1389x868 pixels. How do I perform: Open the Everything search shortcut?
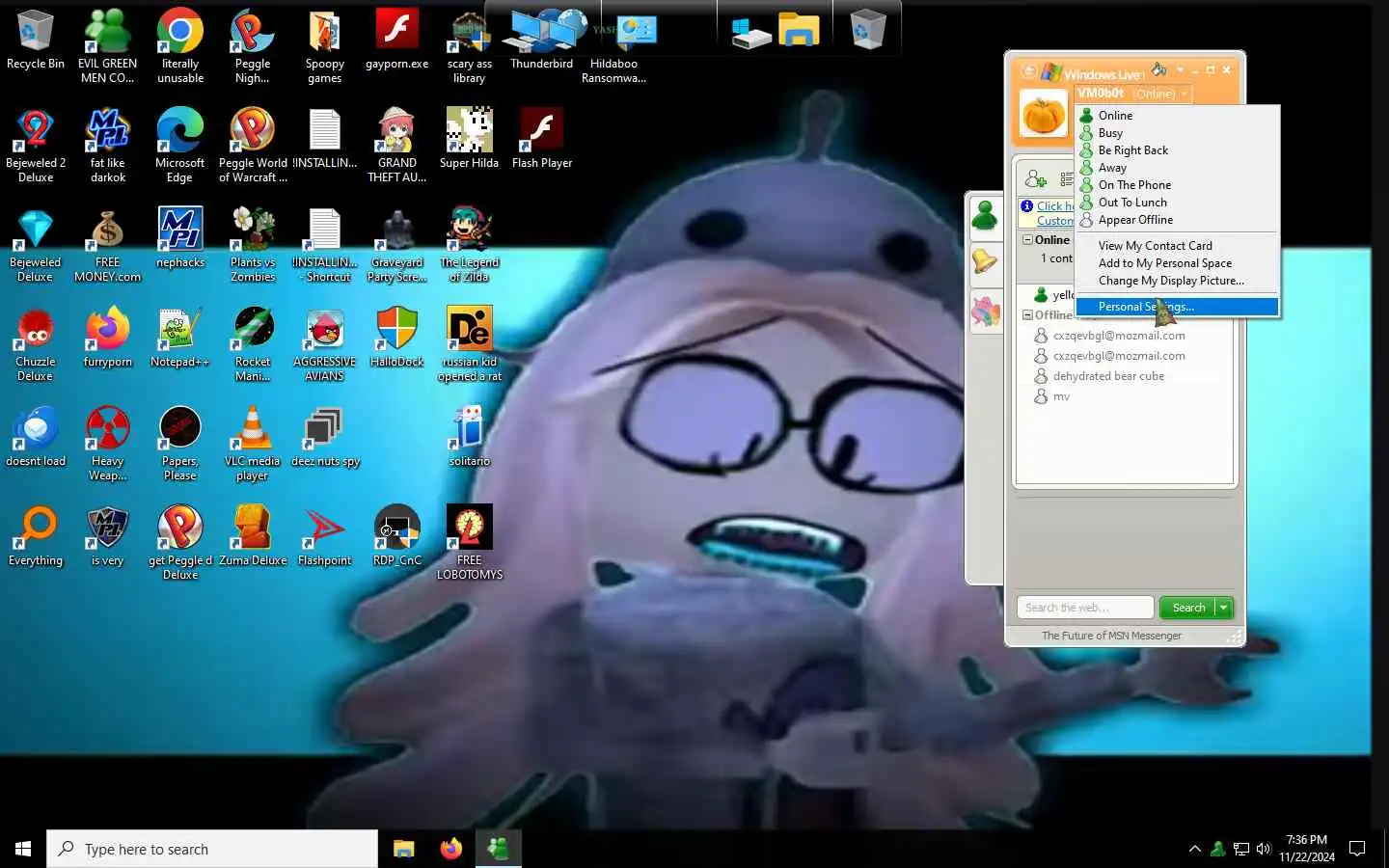pos(36,536)
